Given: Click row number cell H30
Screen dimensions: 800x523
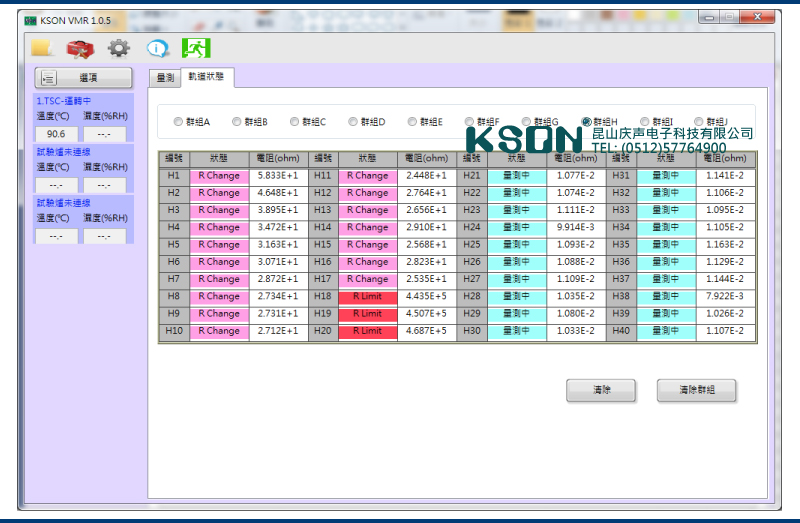Looking at the screenshot, I should [x=472, y=332].
